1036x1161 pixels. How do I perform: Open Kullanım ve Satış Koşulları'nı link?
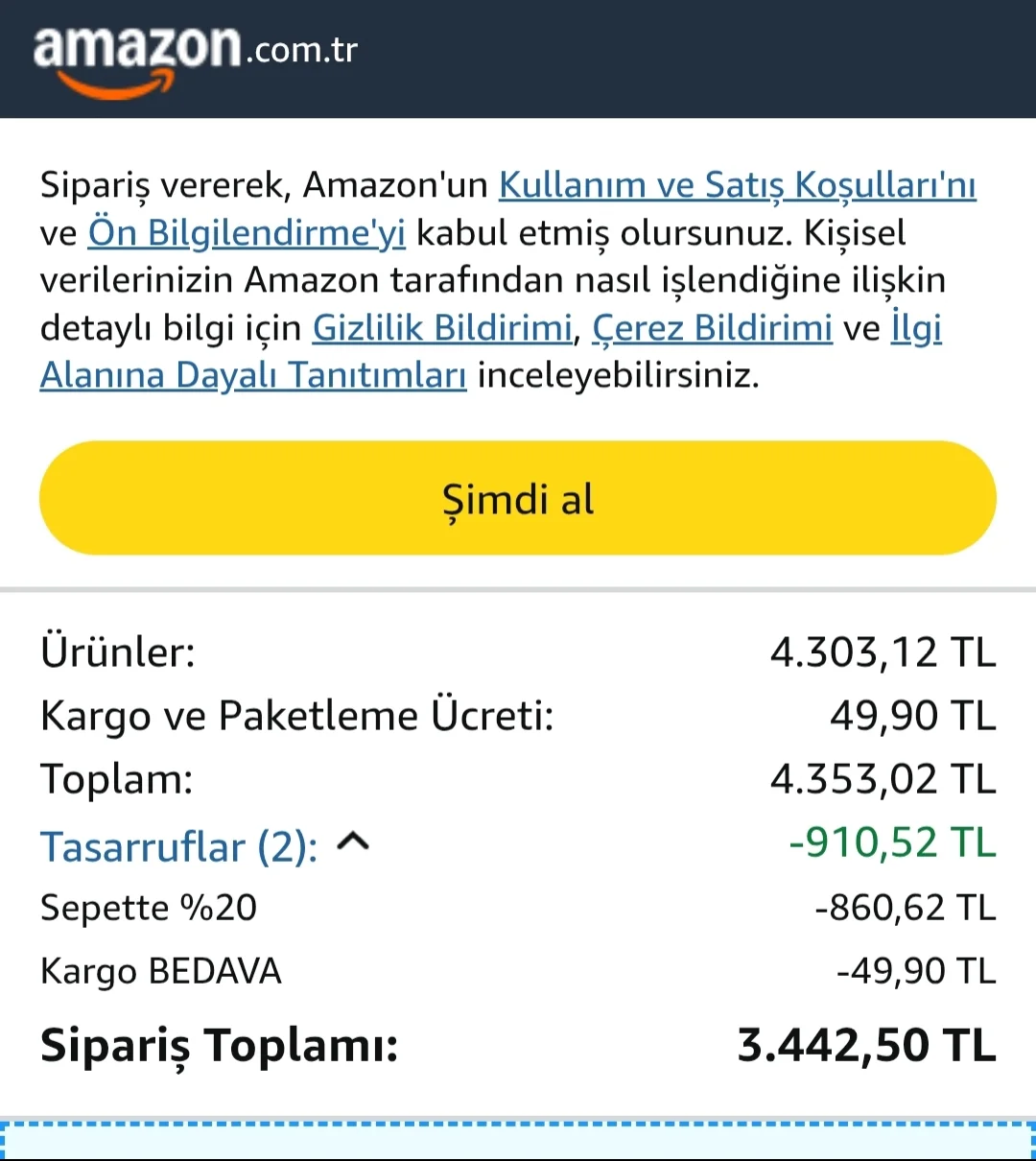tap(737, 184)
